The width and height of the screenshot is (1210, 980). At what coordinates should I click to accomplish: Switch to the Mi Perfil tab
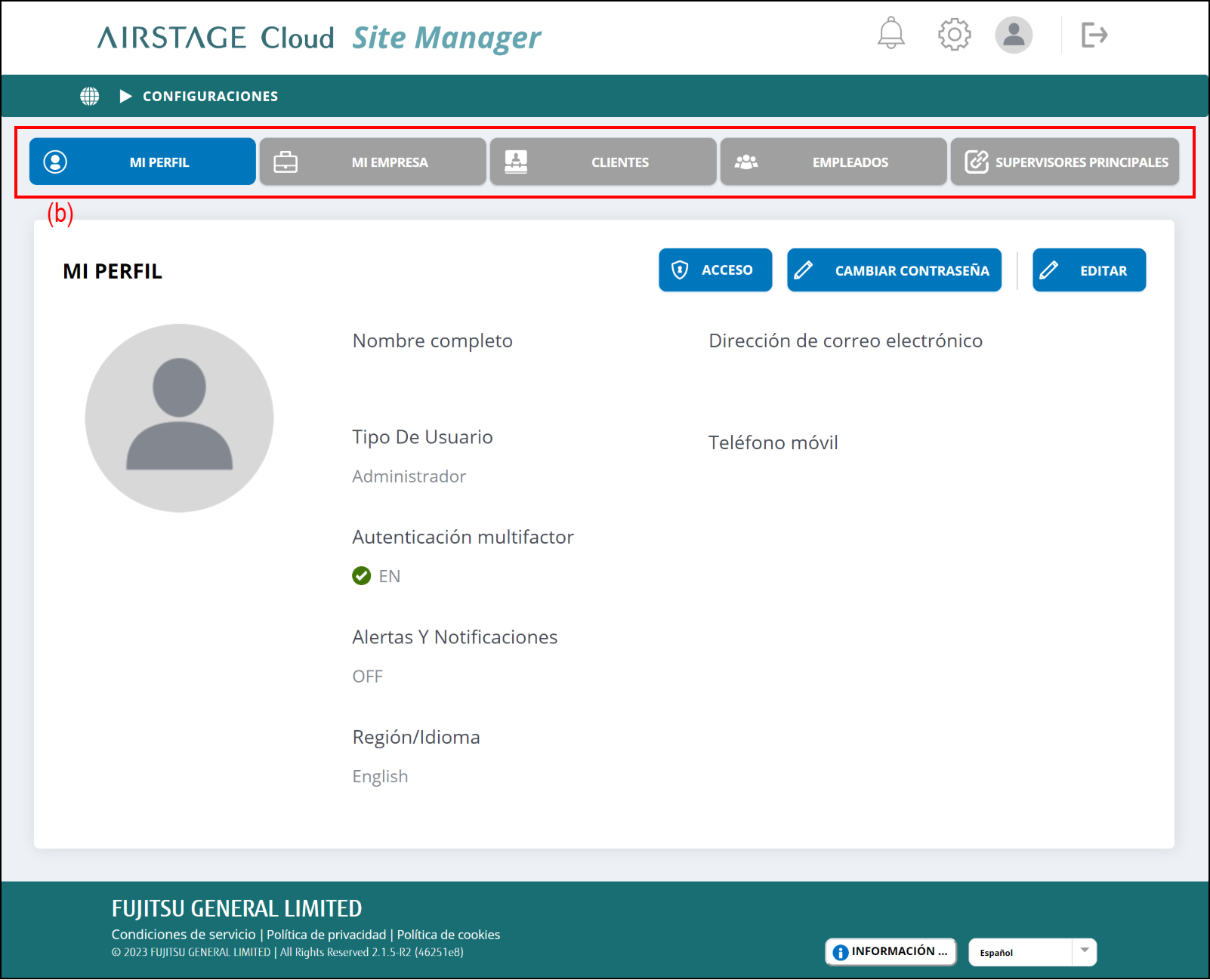(143, 162)
